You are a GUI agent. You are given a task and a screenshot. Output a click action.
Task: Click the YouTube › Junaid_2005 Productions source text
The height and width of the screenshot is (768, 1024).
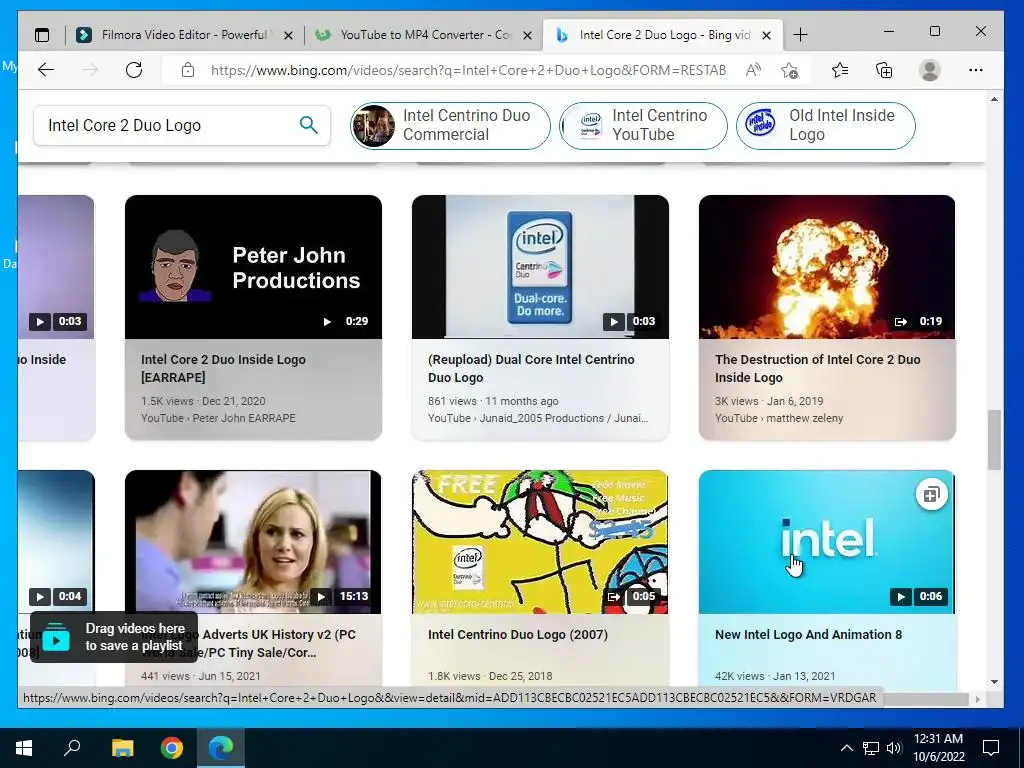point(538,418)
